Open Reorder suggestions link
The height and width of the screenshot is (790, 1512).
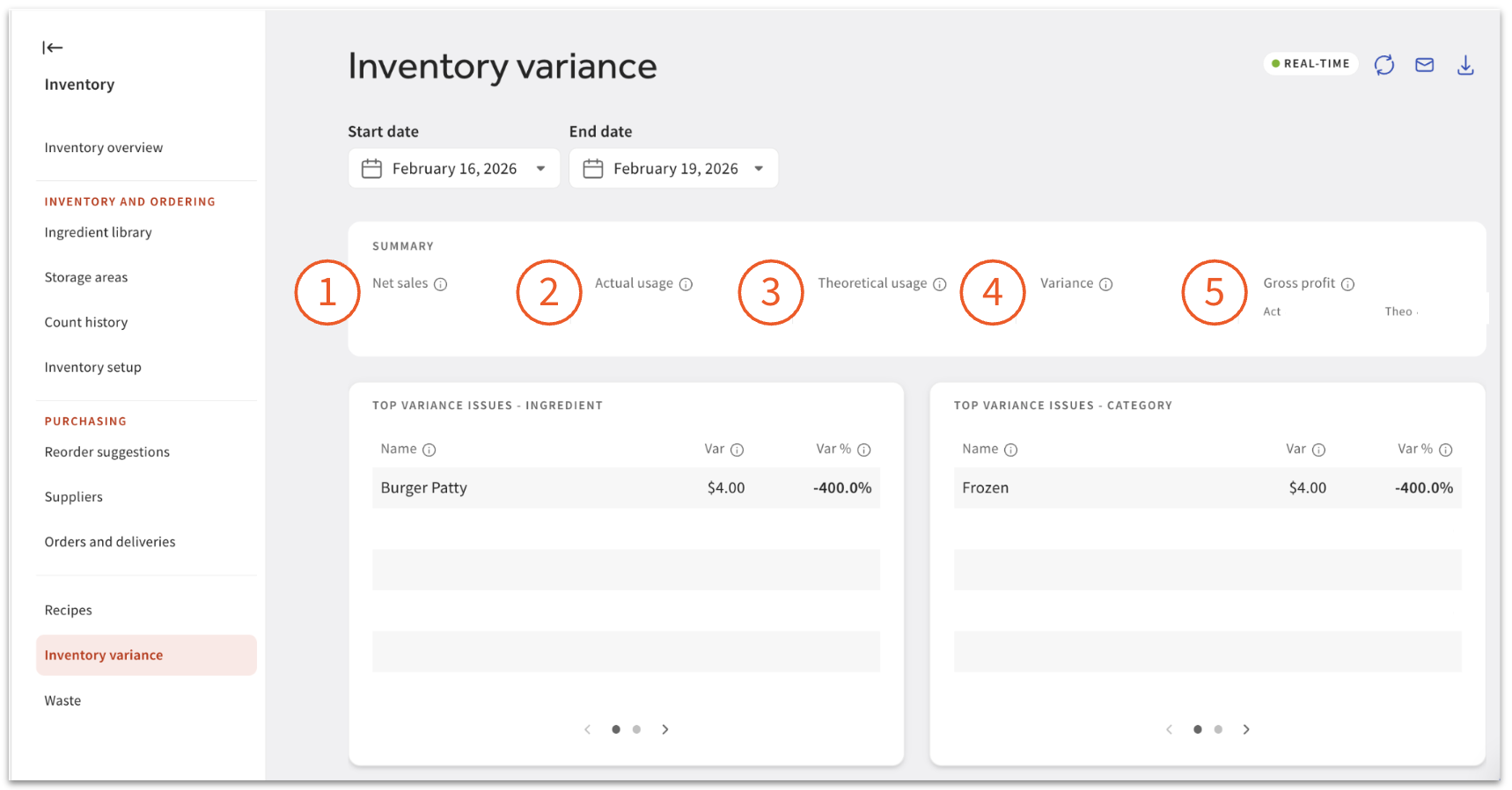pyautogui.click(x=106, y=452)
